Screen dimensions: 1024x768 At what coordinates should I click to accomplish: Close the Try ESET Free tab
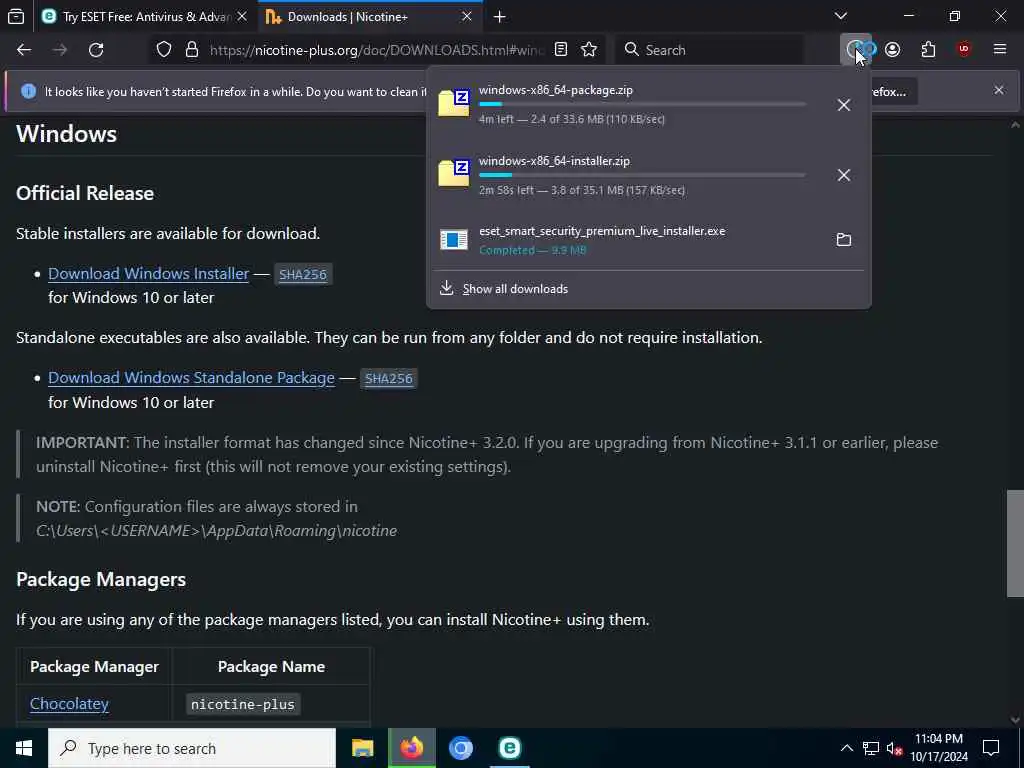[242, 16]
